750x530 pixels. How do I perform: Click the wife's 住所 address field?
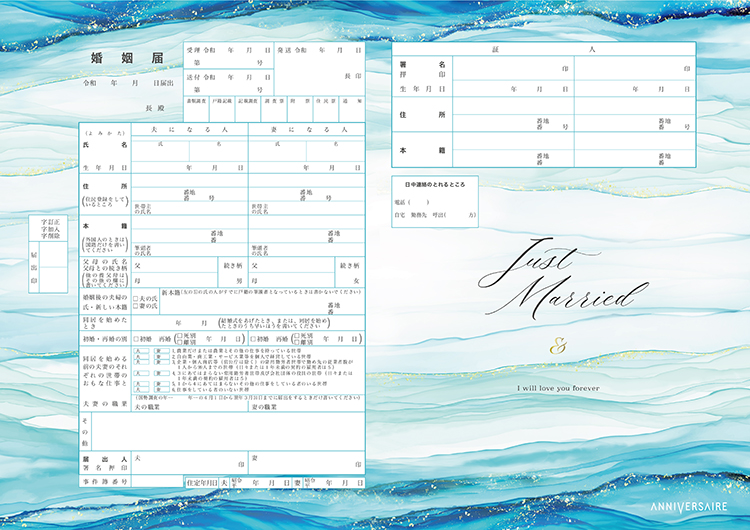[307, 188]
